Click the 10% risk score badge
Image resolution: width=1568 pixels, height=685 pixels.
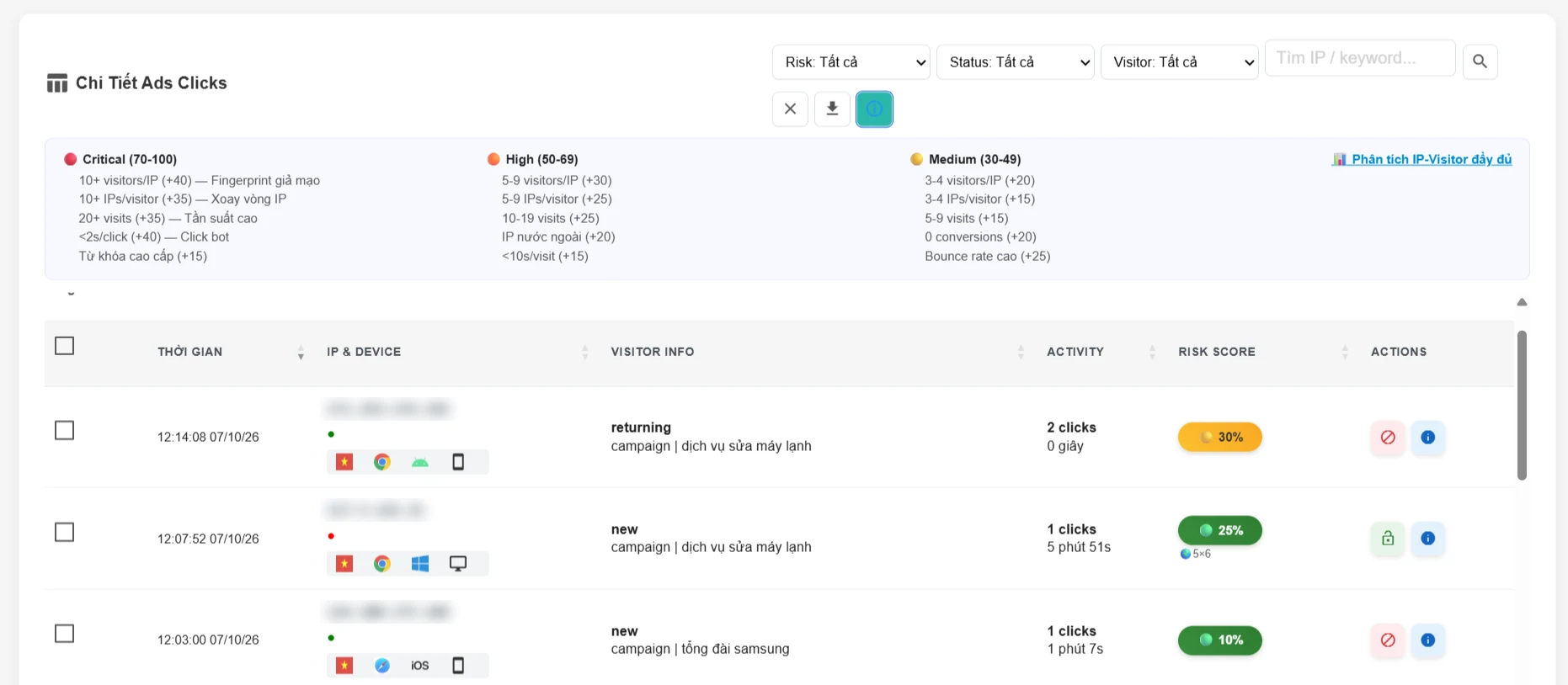coord(1220,640)
